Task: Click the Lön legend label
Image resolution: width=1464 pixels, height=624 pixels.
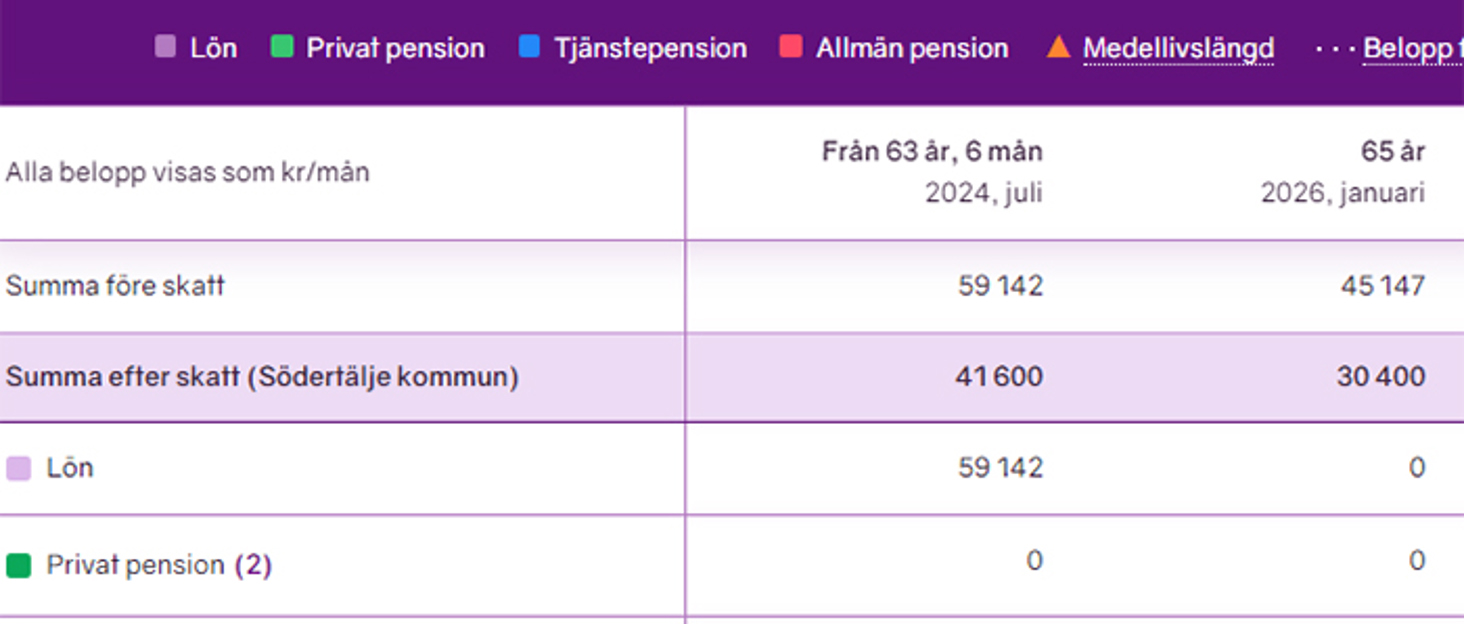Action: click(213, 48)
